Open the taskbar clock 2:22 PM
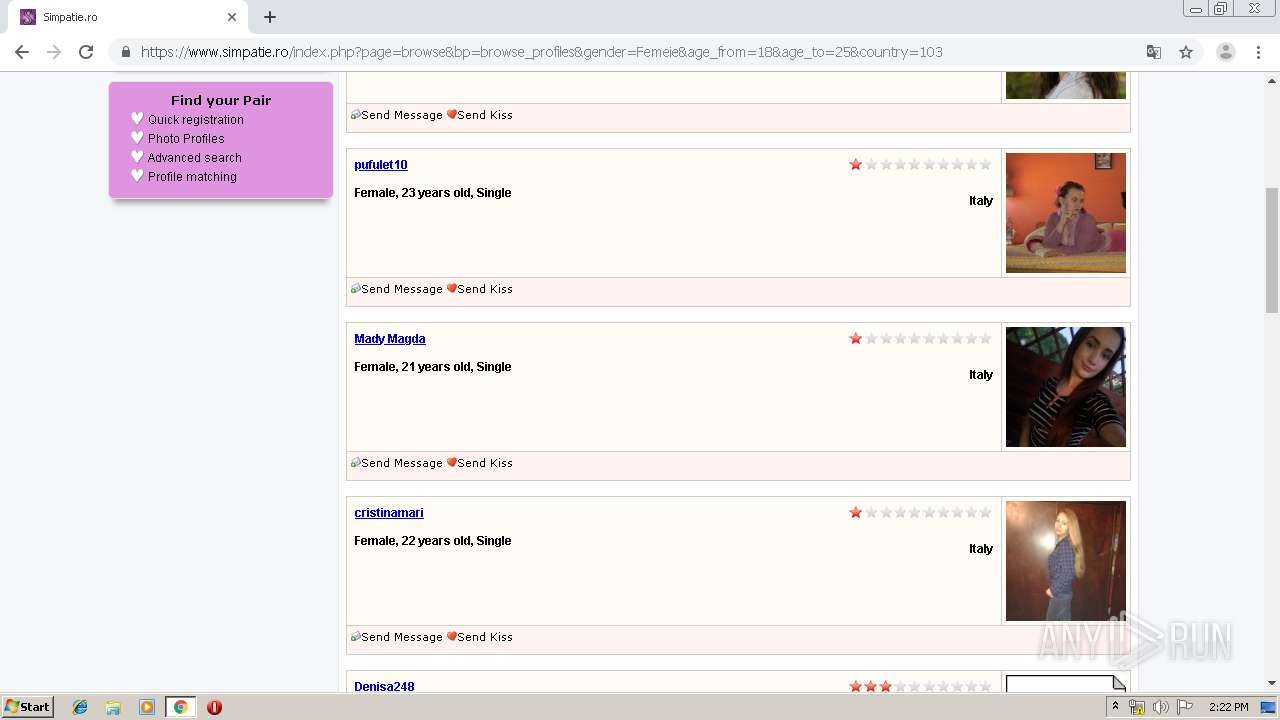The height and width of the screenshot is (720, 1280). [1228, 707]
